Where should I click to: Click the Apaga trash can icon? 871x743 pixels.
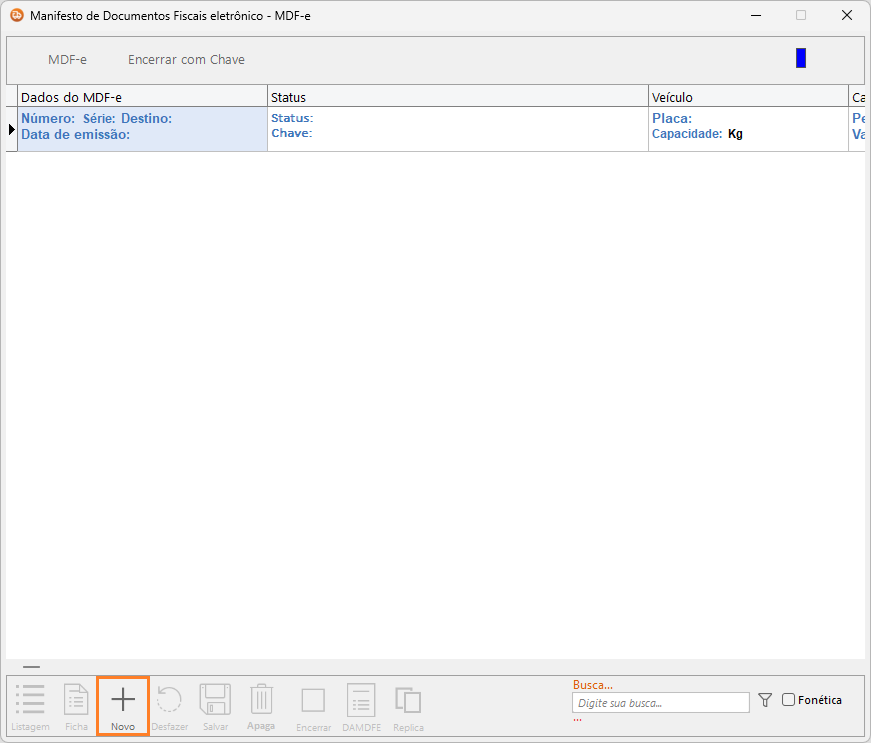click(261, 700)
